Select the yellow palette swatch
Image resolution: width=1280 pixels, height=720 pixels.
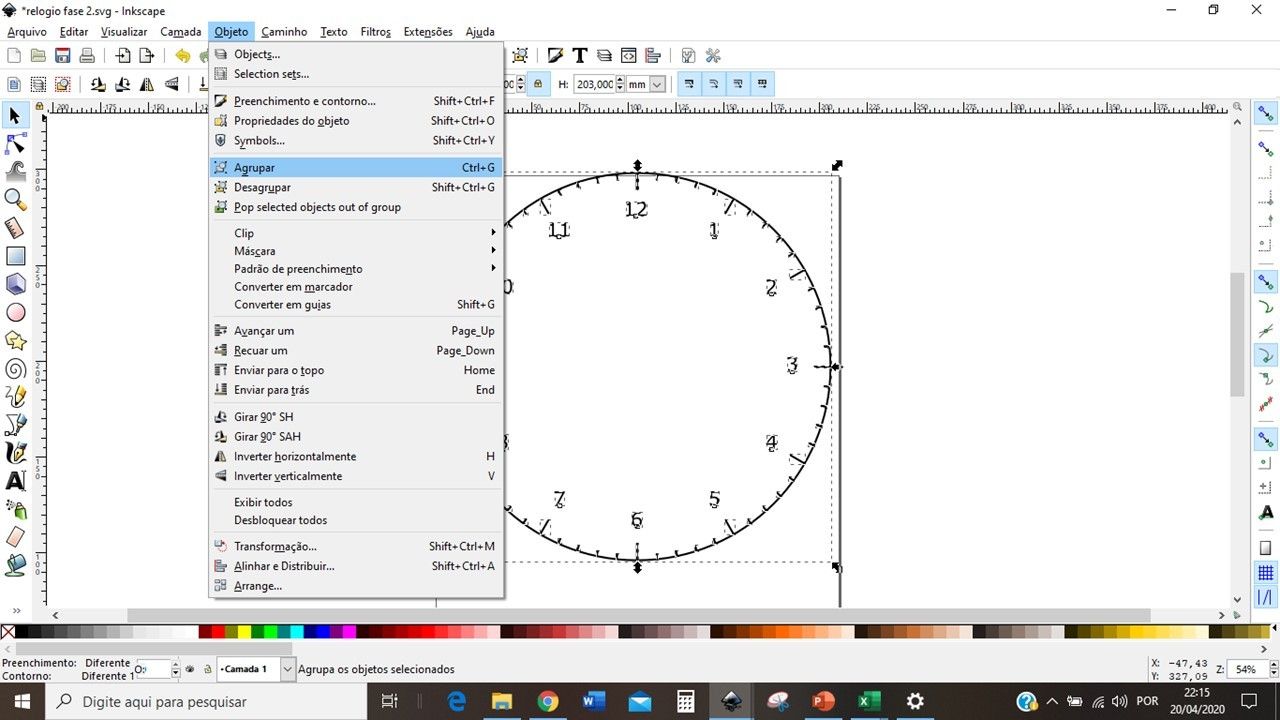[244, 632]
